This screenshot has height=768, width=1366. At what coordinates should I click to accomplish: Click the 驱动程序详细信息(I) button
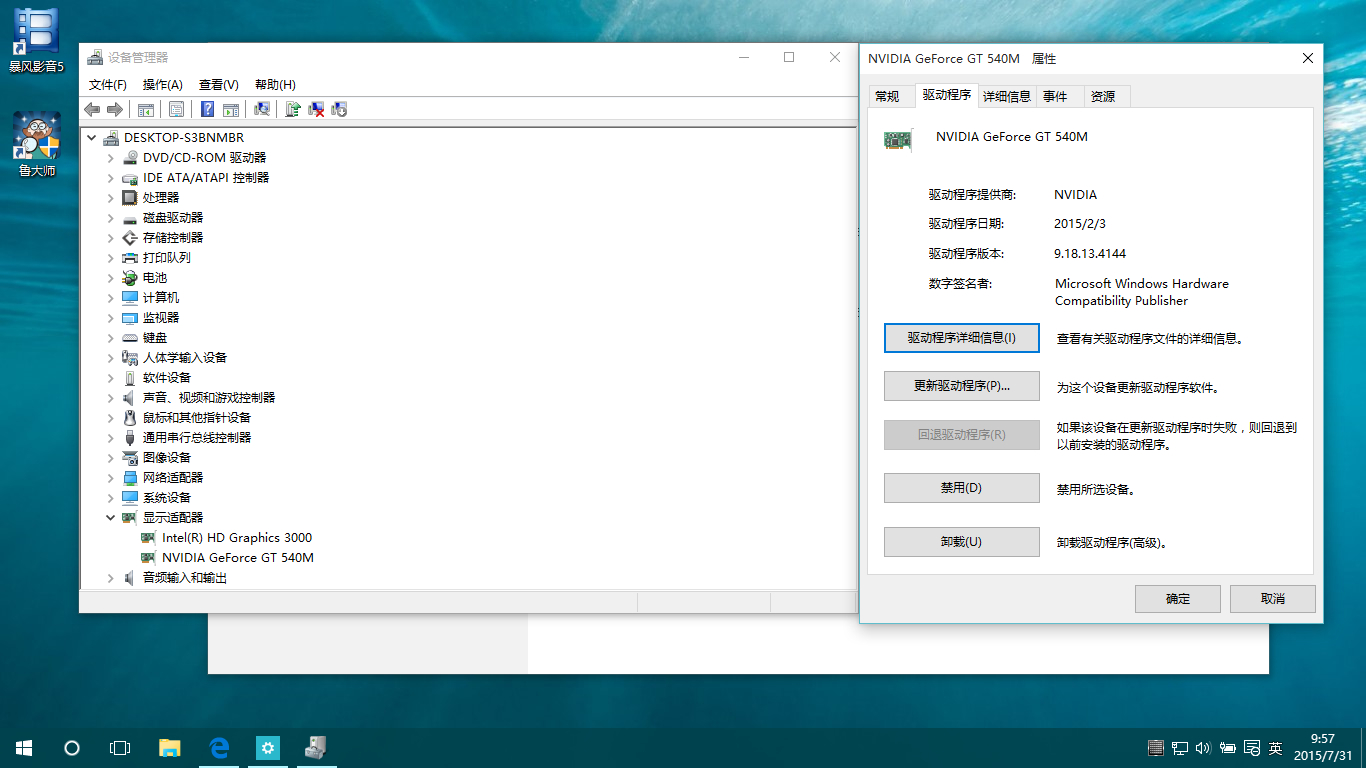pyautogui.click(x=962, y=338)
